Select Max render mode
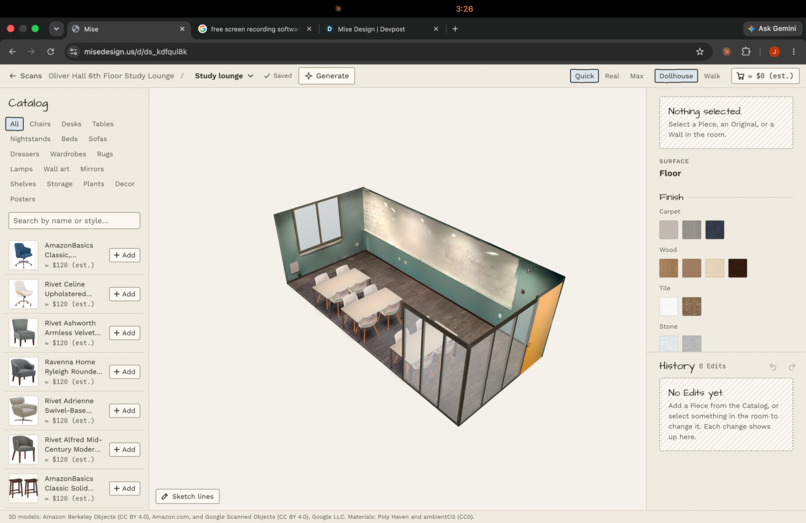The width and height of the screenshot is (806, 523). click(x=636, y=76)
